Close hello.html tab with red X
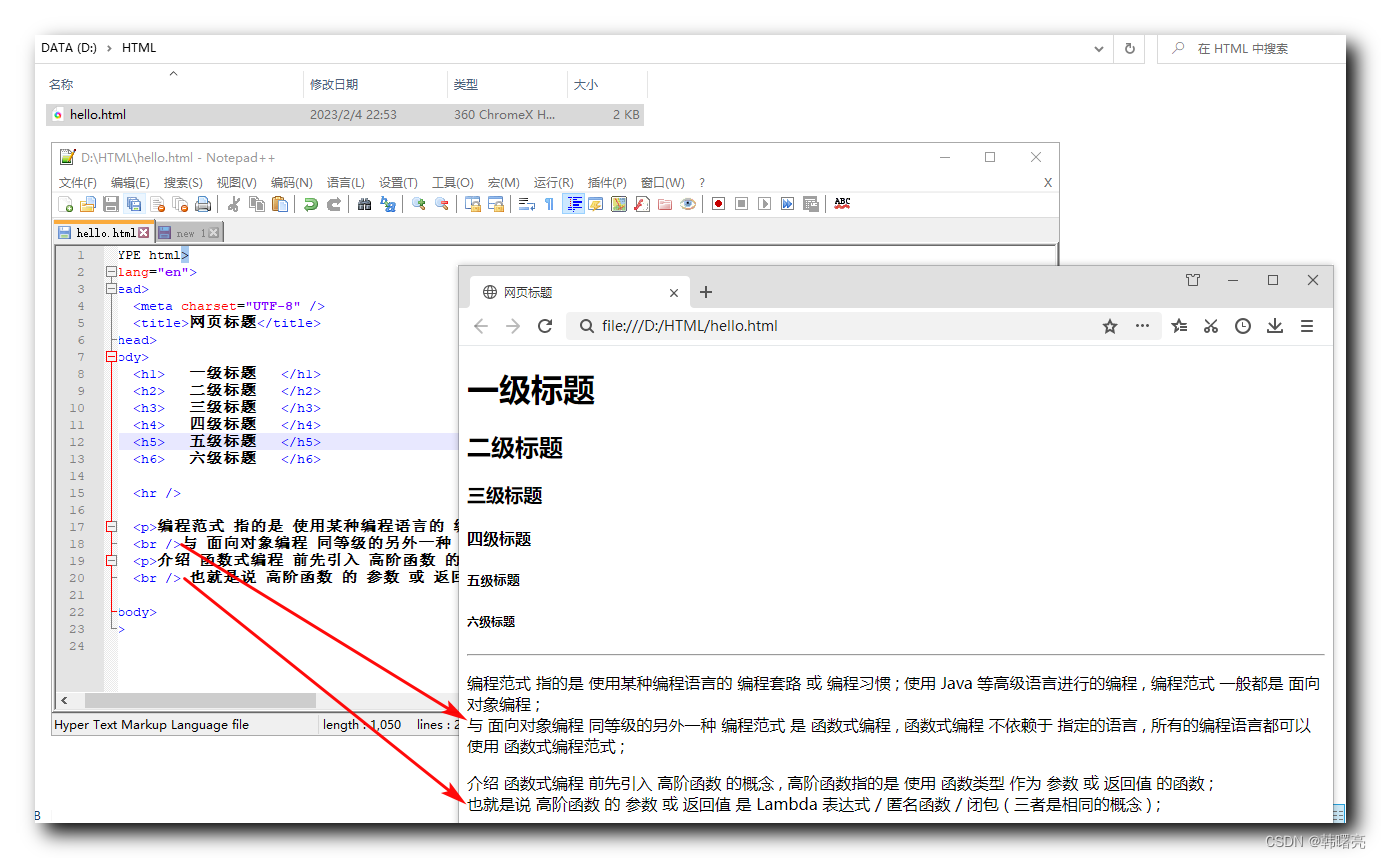 click(143, 232)
